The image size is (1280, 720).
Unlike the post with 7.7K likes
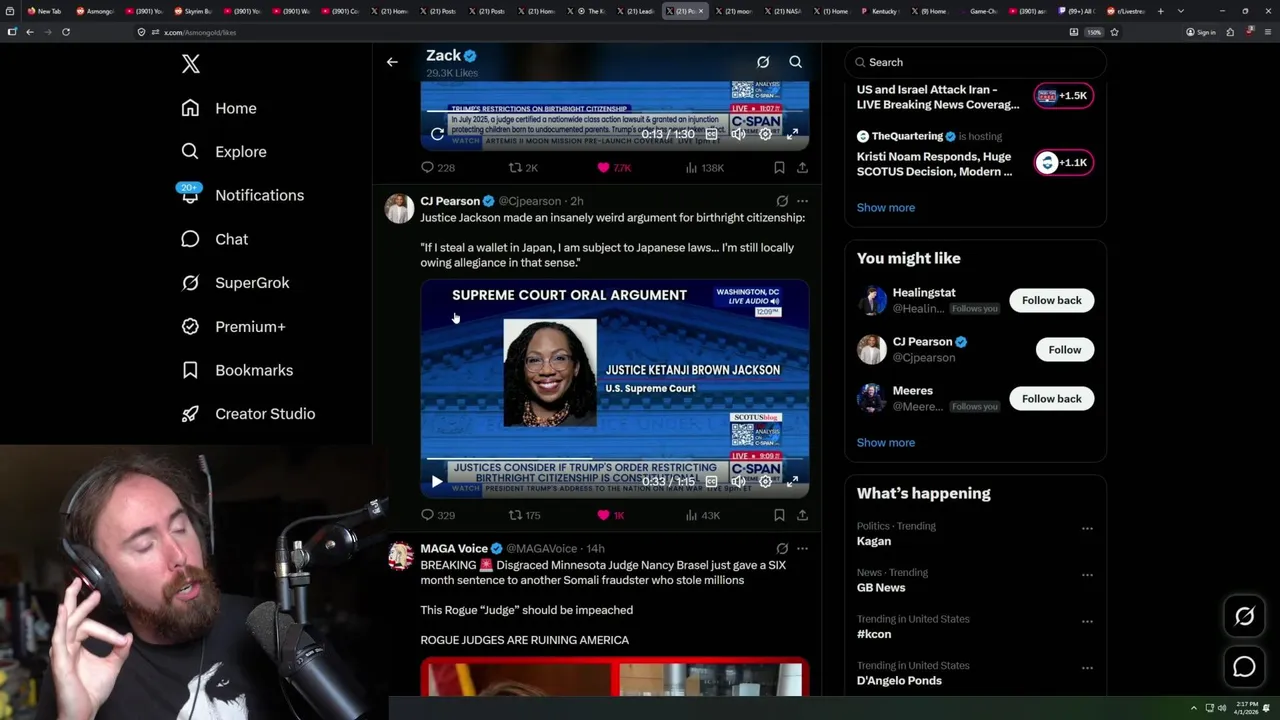[x=613, y=168]
